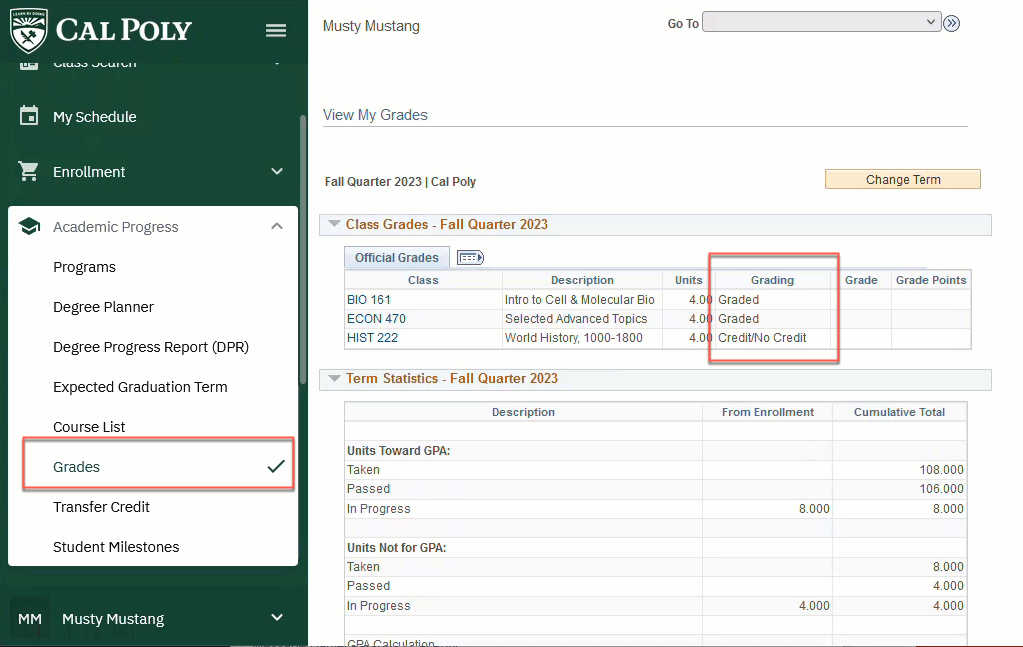Click the Cal Poly shield logo

(x=28, y=29)
